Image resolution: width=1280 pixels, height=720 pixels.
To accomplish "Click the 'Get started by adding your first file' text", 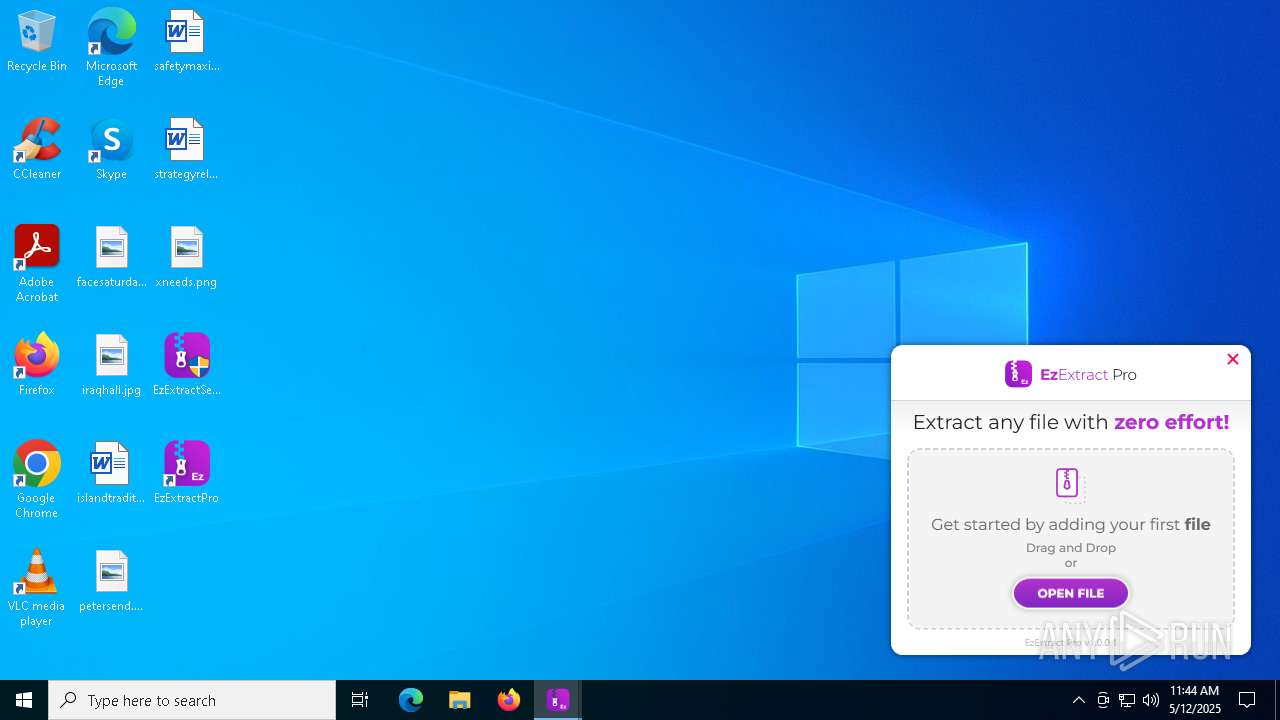I will click(1070, 524).
